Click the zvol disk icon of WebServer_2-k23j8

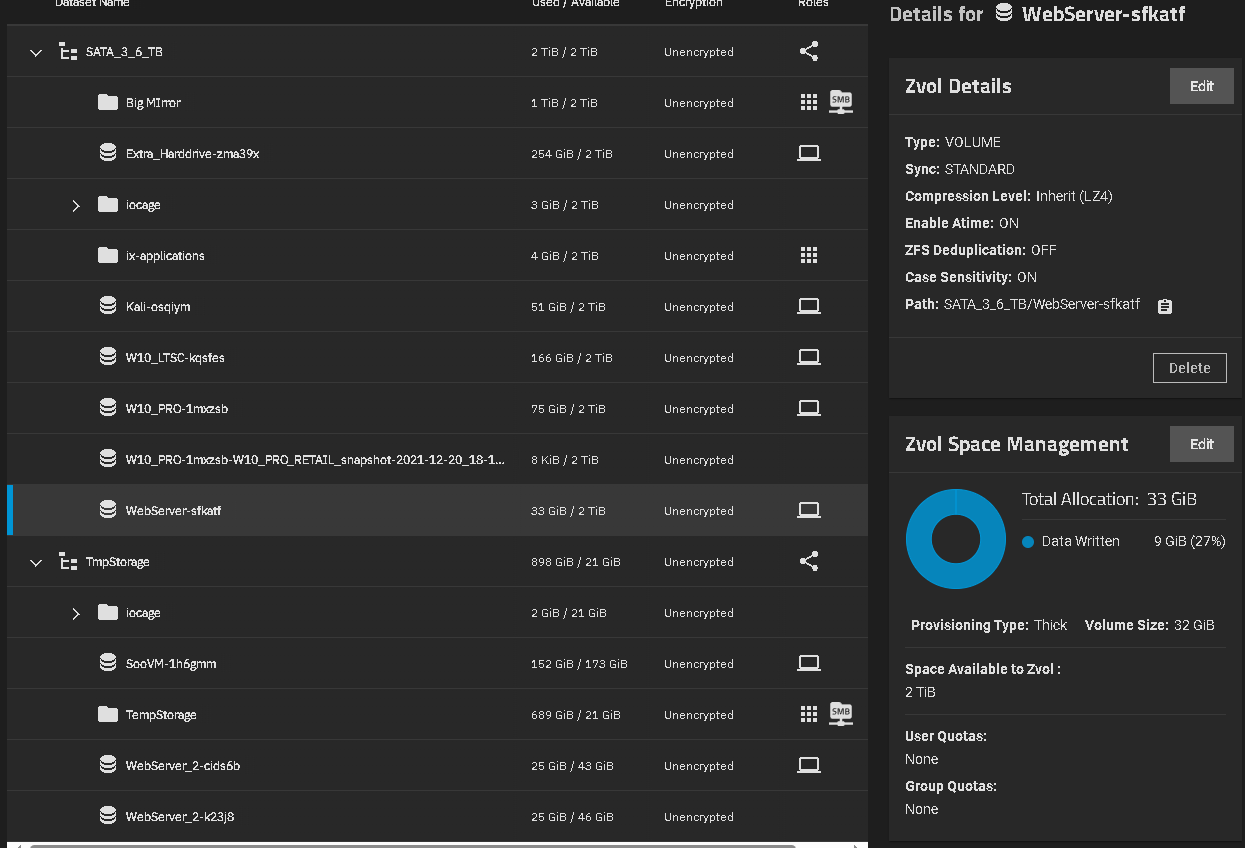[x=108, y=816]
